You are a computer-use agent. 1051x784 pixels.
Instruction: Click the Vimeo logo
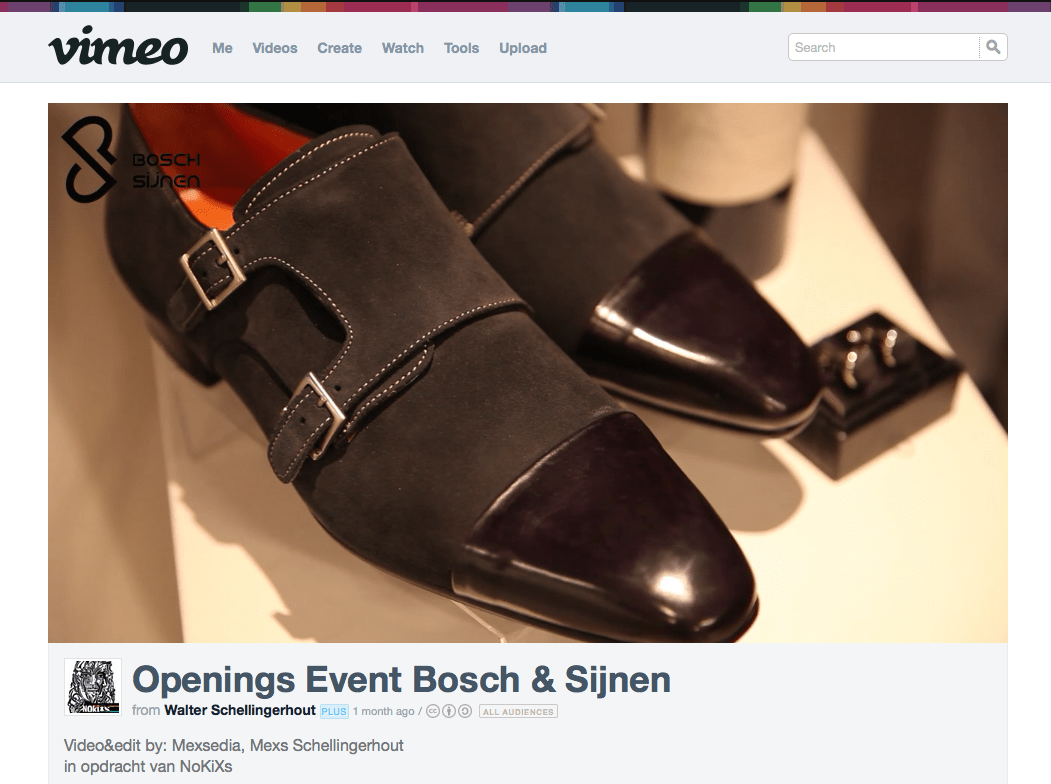118,46
